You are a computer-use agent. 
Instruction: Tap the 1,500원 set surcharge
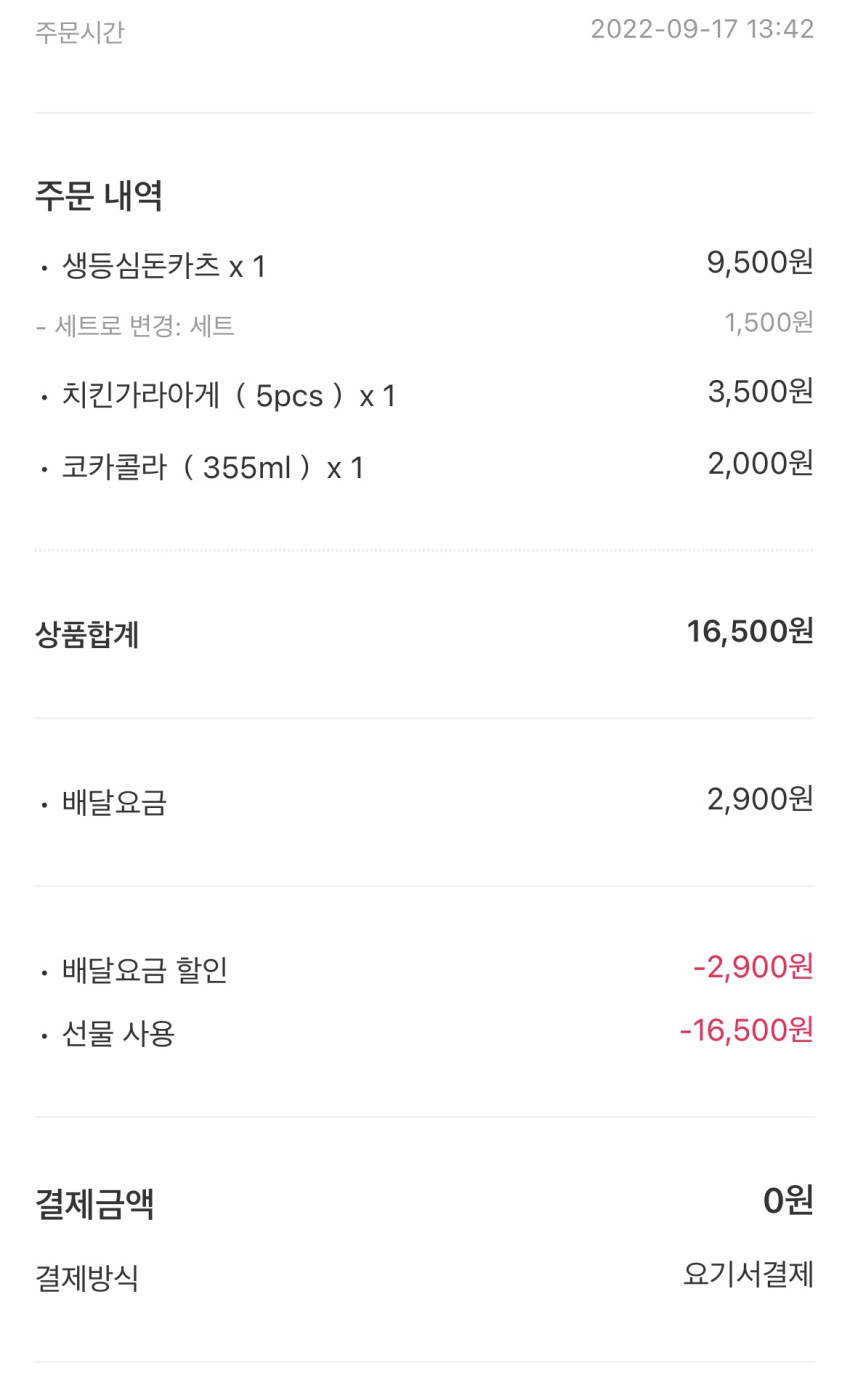(x=769, y=322)
